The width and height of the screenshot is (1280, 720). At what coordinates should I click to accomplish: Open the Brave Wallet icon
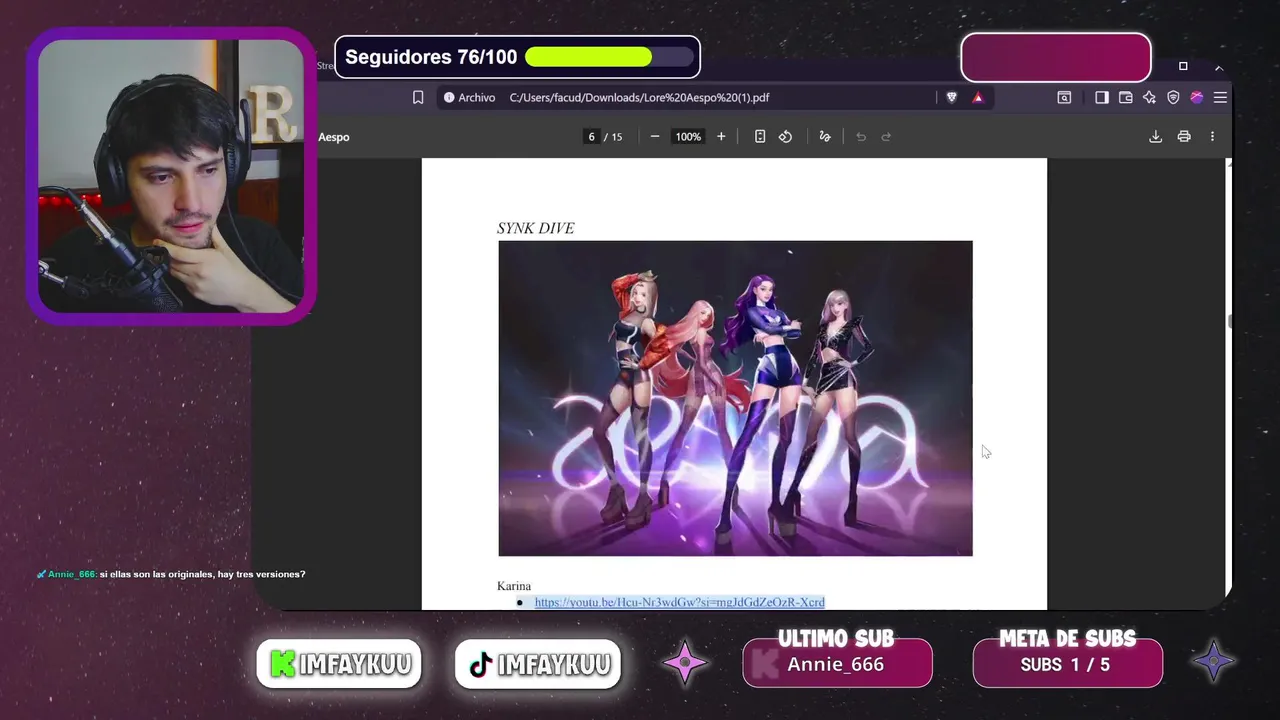(1125, 97)
